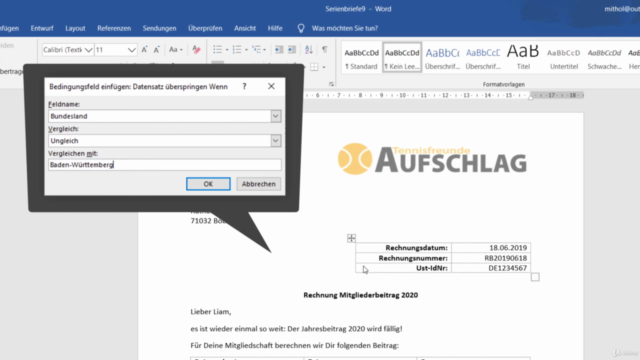
Task: Apply numbered list formatting
Action: click(237, 50)
